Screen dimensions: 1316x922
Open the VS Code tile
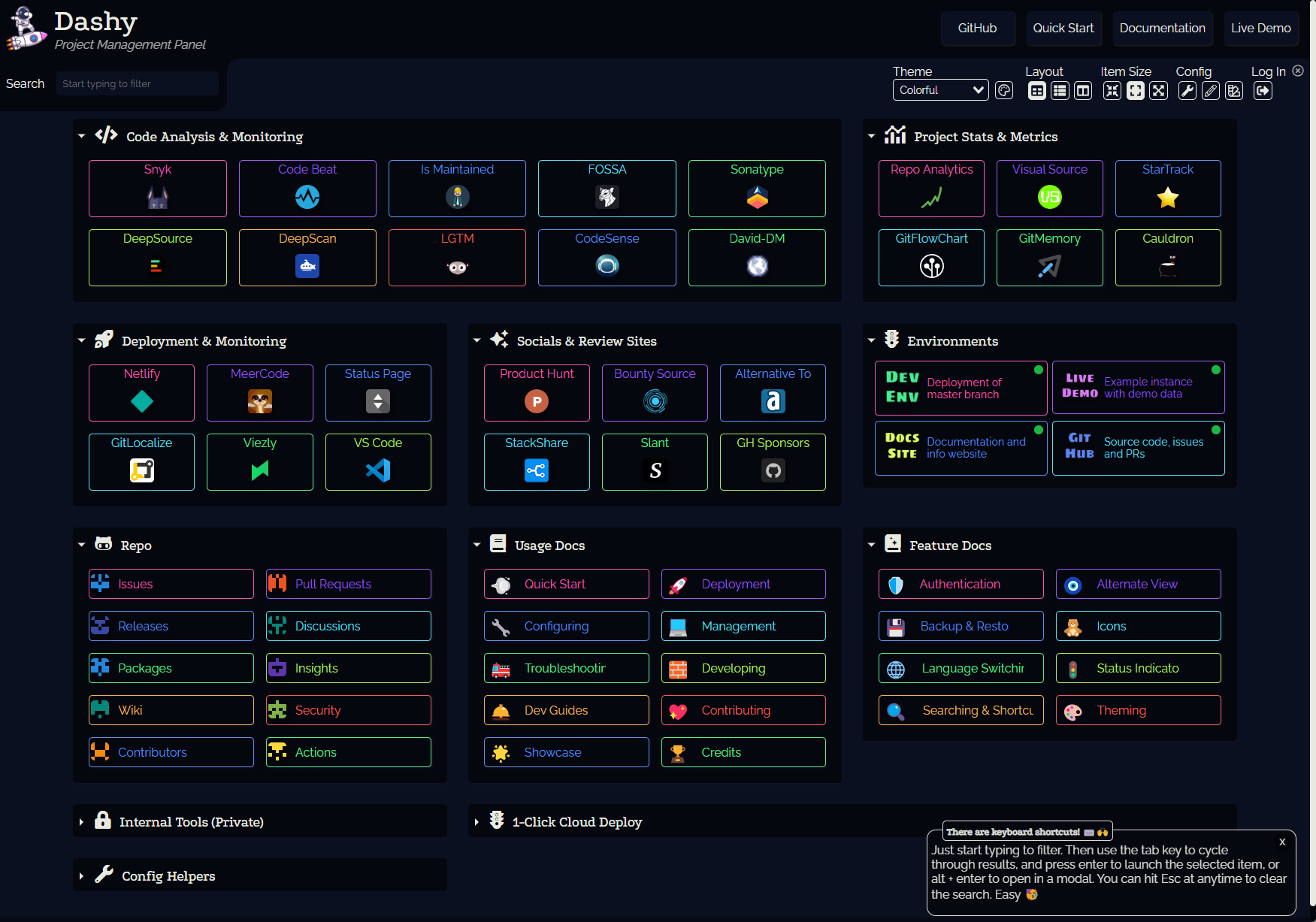tap(377, 461)
